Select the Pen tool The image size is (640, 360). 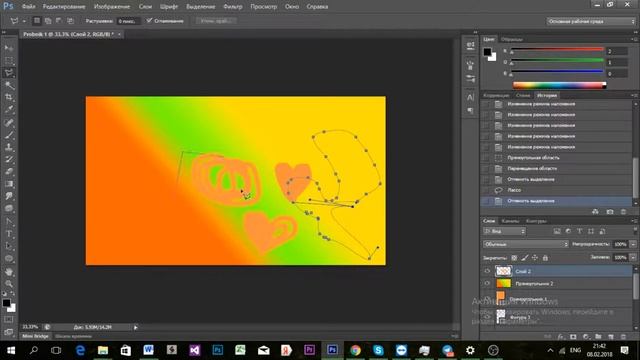click(9, 222)
